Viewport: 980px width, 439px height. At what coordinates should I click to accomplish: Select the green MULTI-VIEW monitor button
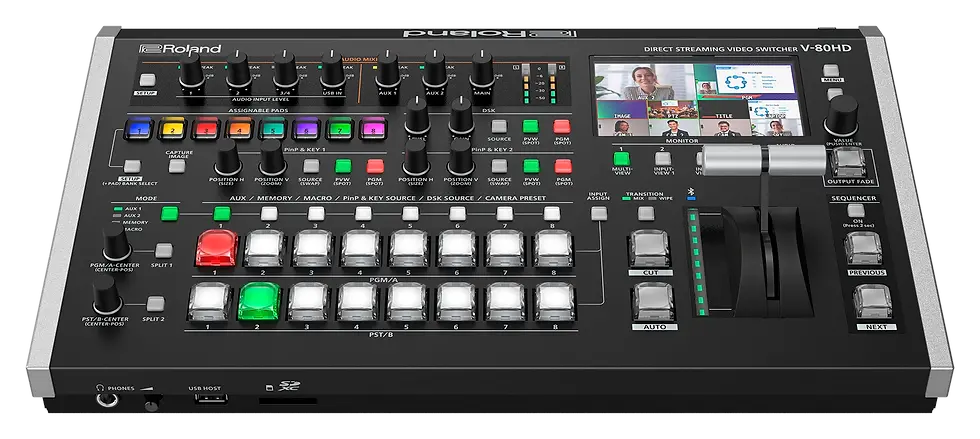(621, 159)
